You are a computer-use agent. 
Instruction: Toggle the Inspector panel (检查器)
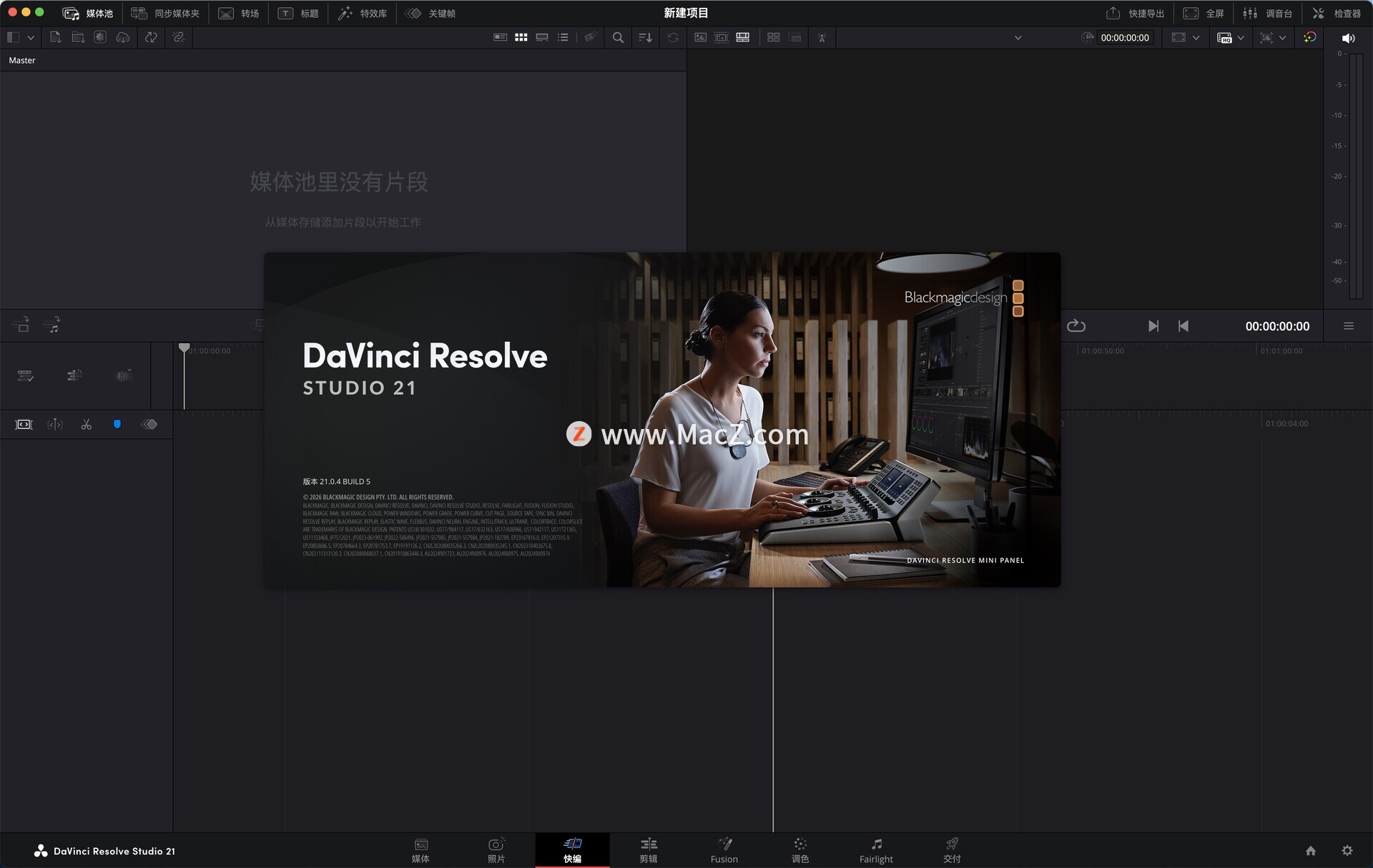click(x=1336, y=13)
